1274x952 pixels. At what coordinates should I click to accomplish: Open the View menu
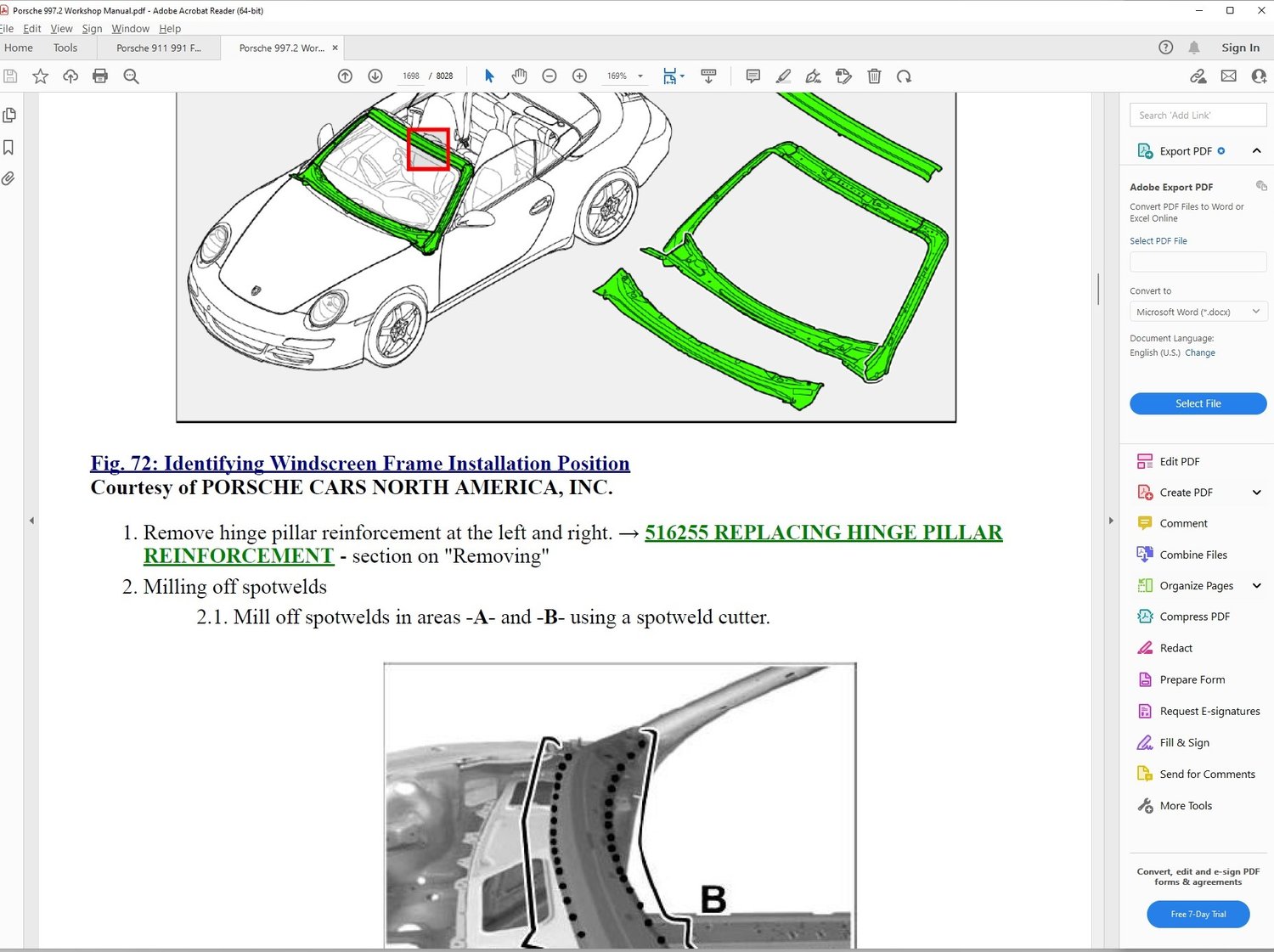click(x=61, y=29)
